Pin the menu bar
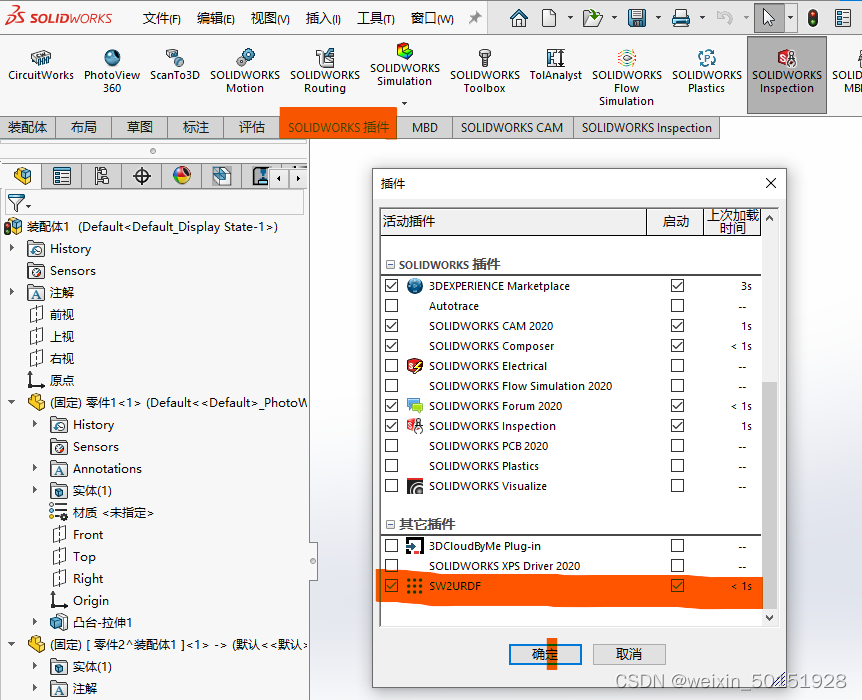Image resolution: width=862 pixels, height=700 pixels. [x=474, y=18]
